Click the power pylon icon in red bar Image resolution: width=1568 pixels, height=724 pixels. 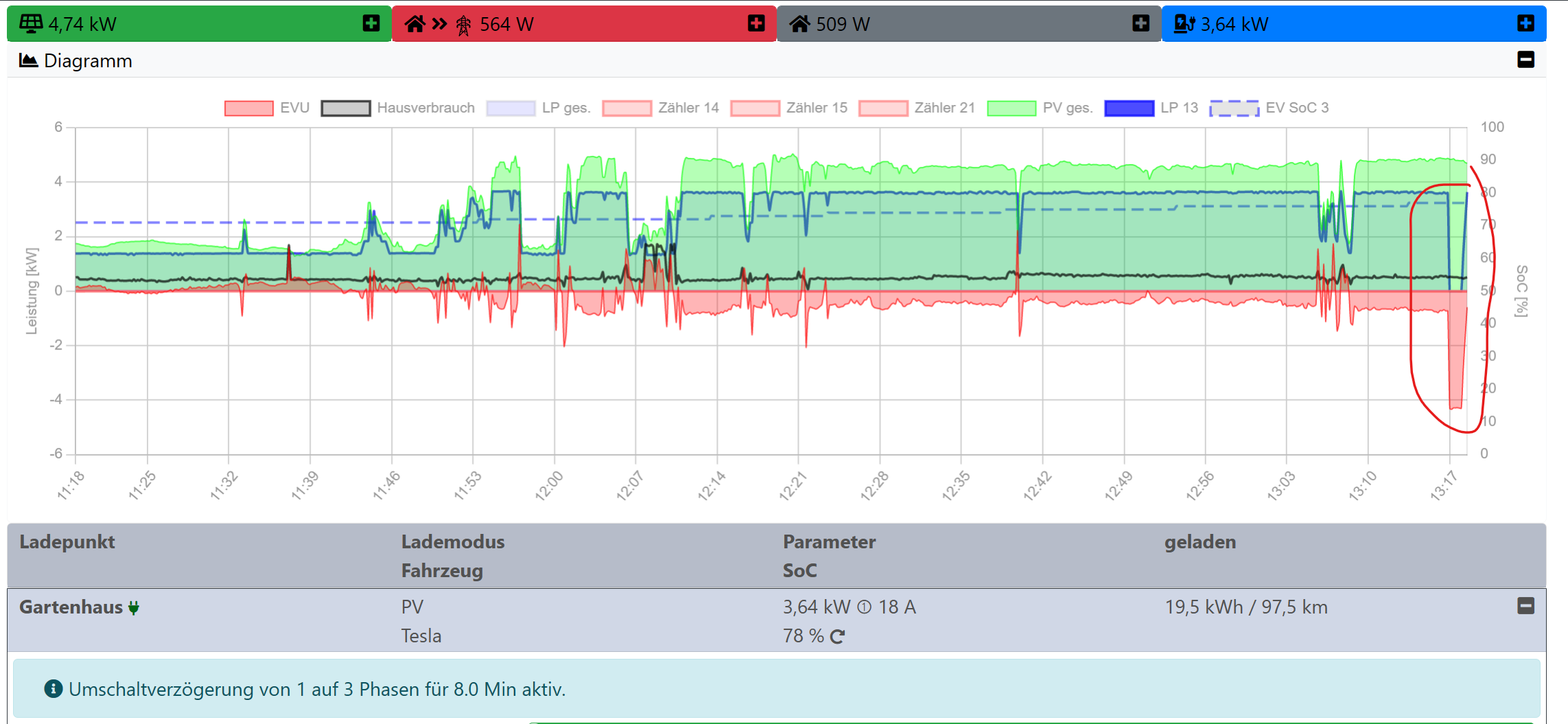point(464,25)
